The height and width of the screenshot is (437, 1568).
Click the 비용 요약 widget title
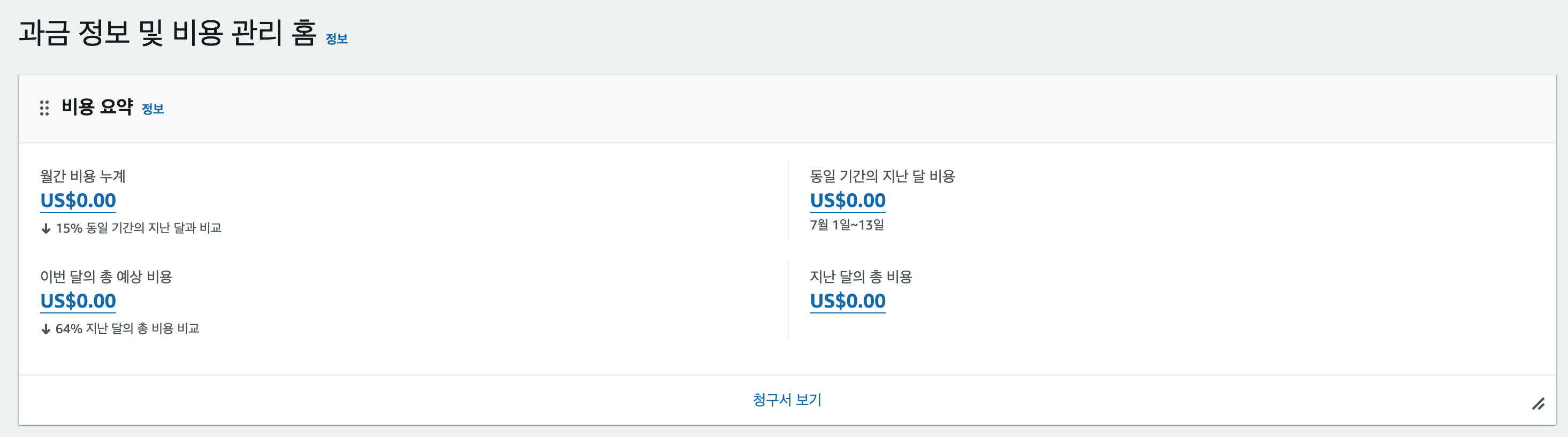point(97,107)
